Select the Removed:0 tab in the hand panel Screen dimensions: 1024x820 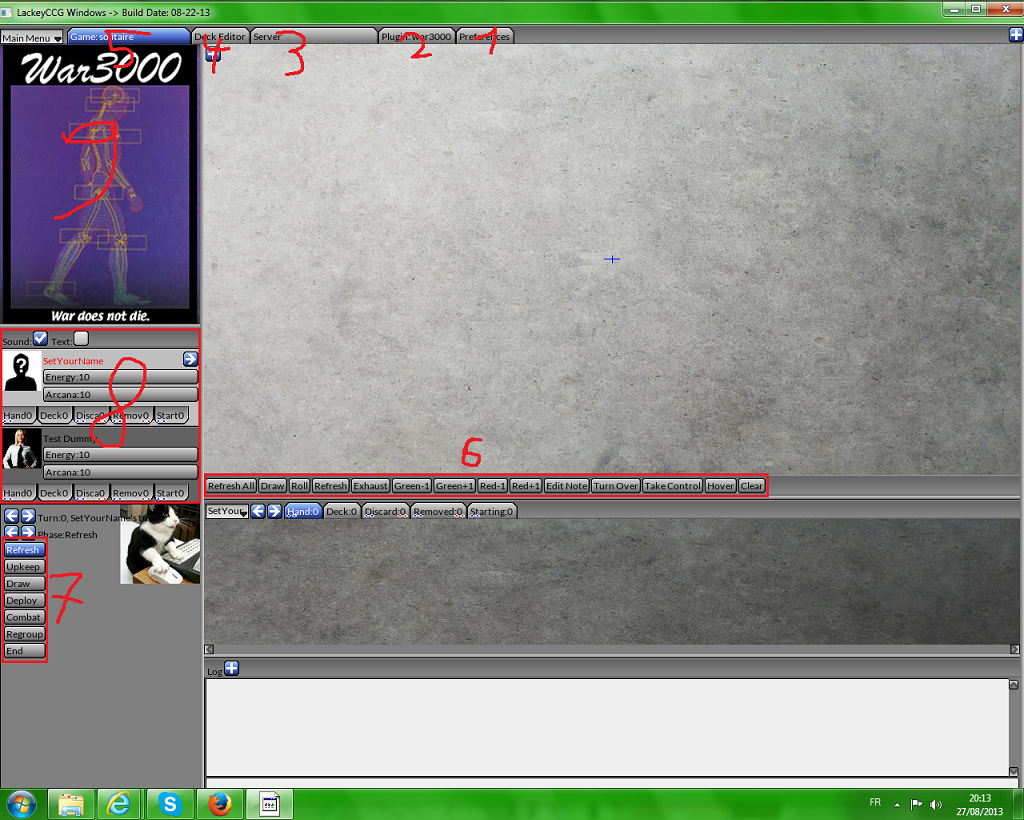438,511
